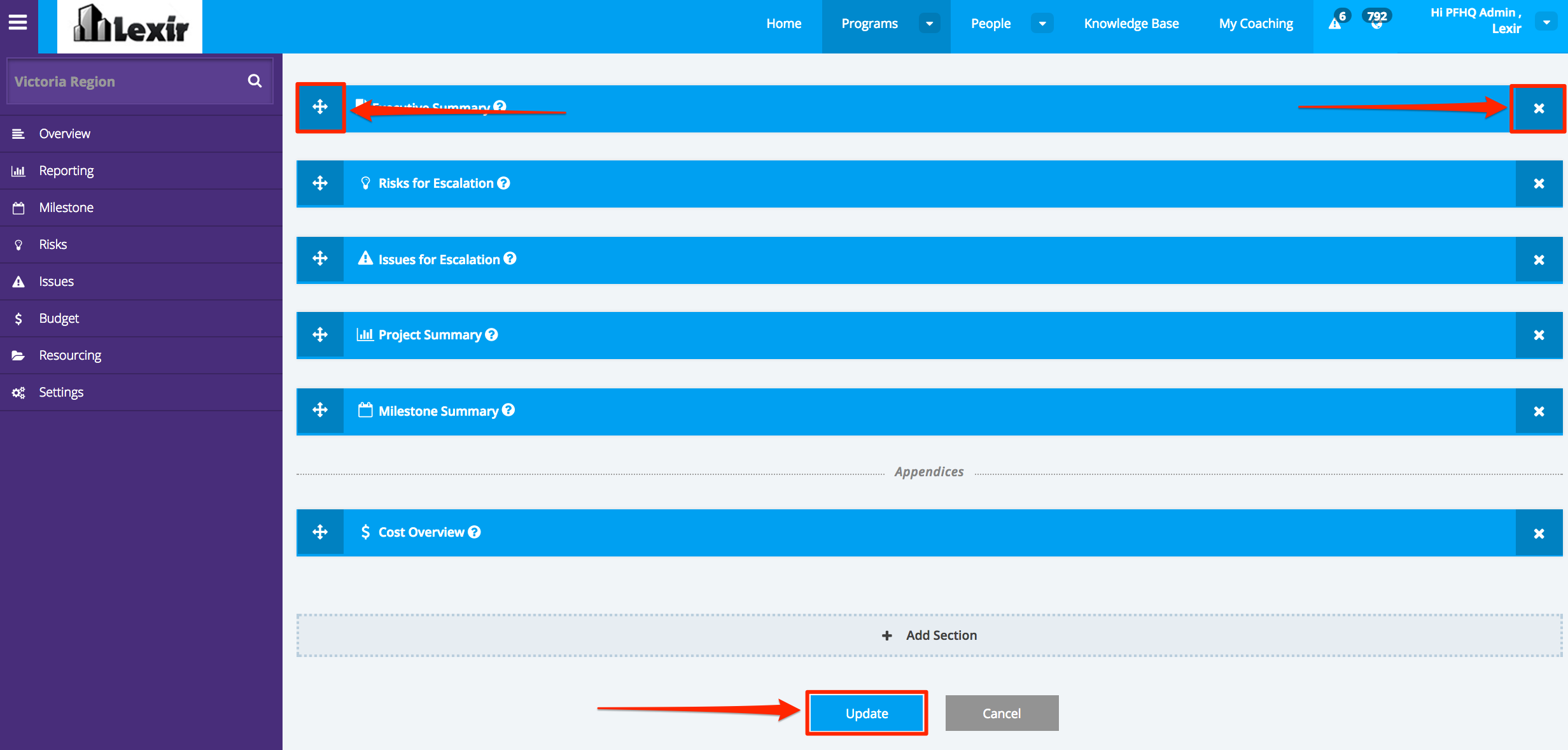Click the help icon beside Project Summary
1568x750 pixels.
[491, 335]
